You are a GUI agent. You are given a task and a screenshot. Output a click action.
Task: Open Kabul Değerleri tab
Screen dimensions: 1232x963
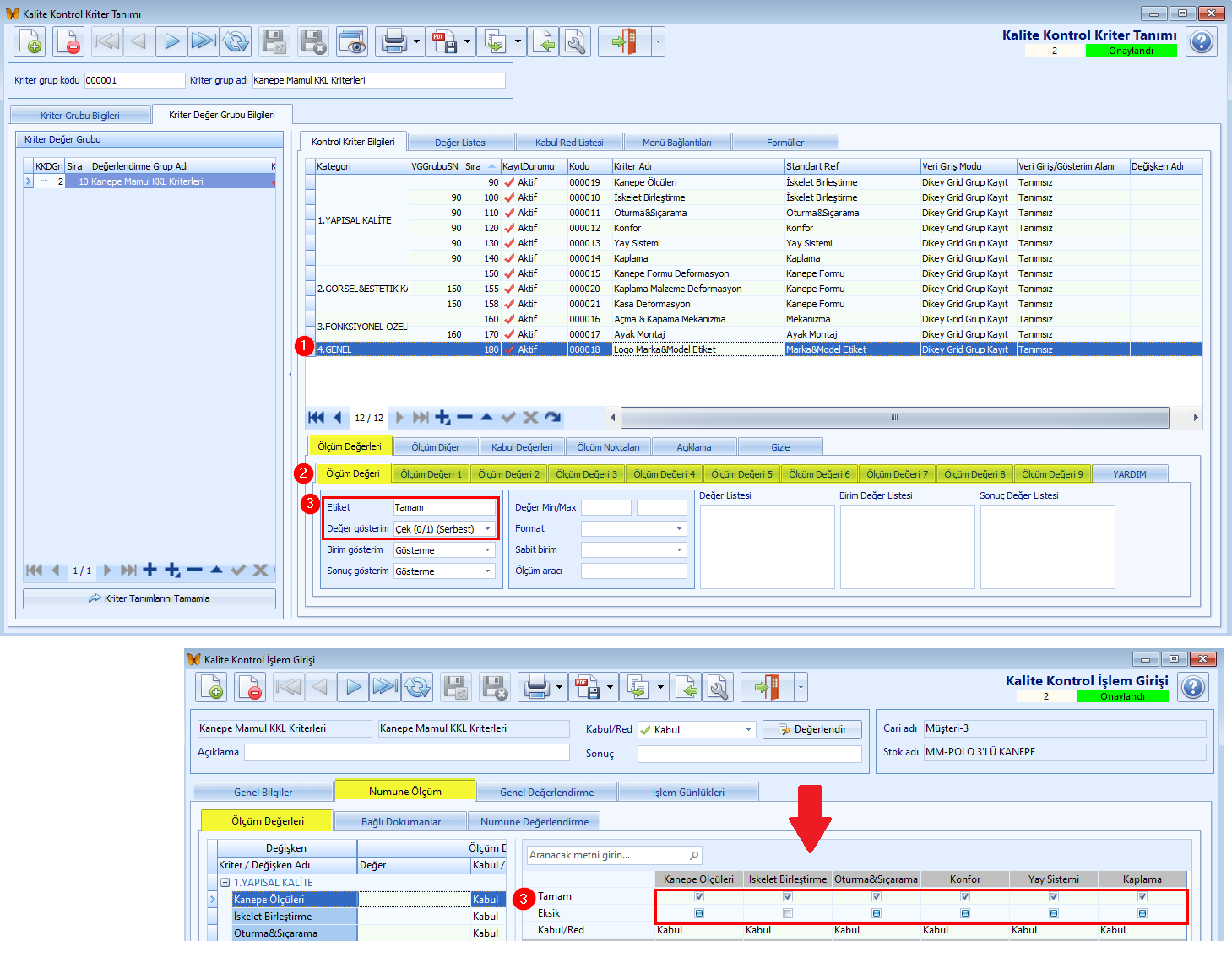click(522, 447)
